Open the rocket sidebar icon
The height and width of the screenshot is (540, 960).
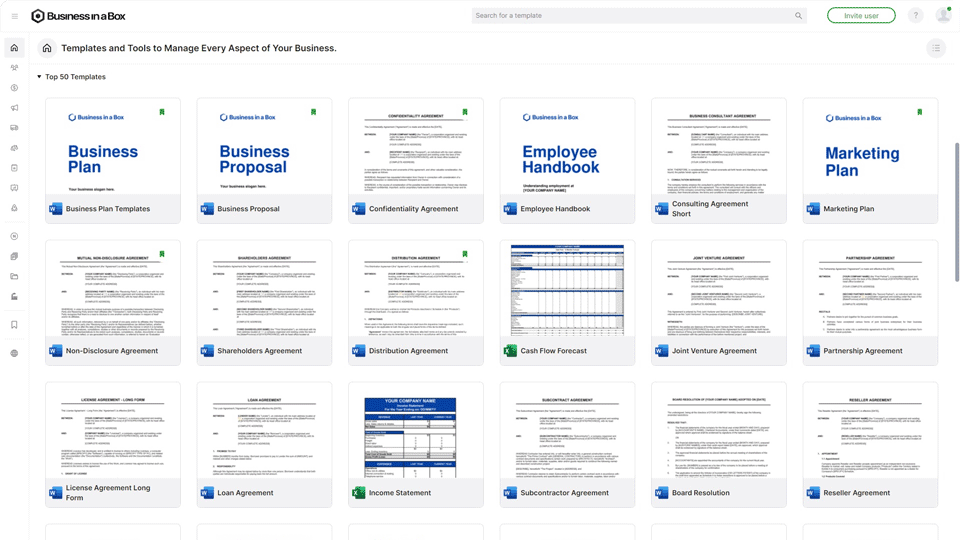click(x=14, y=208)
